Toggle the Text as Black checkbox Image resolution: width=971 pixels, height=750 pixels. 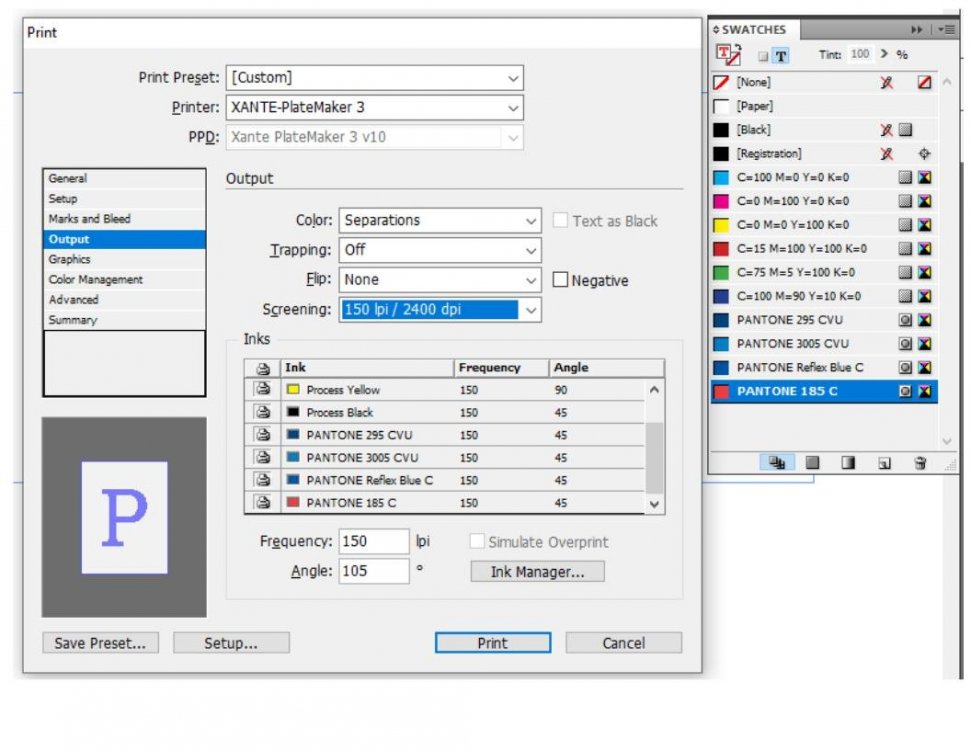[560, 220]
